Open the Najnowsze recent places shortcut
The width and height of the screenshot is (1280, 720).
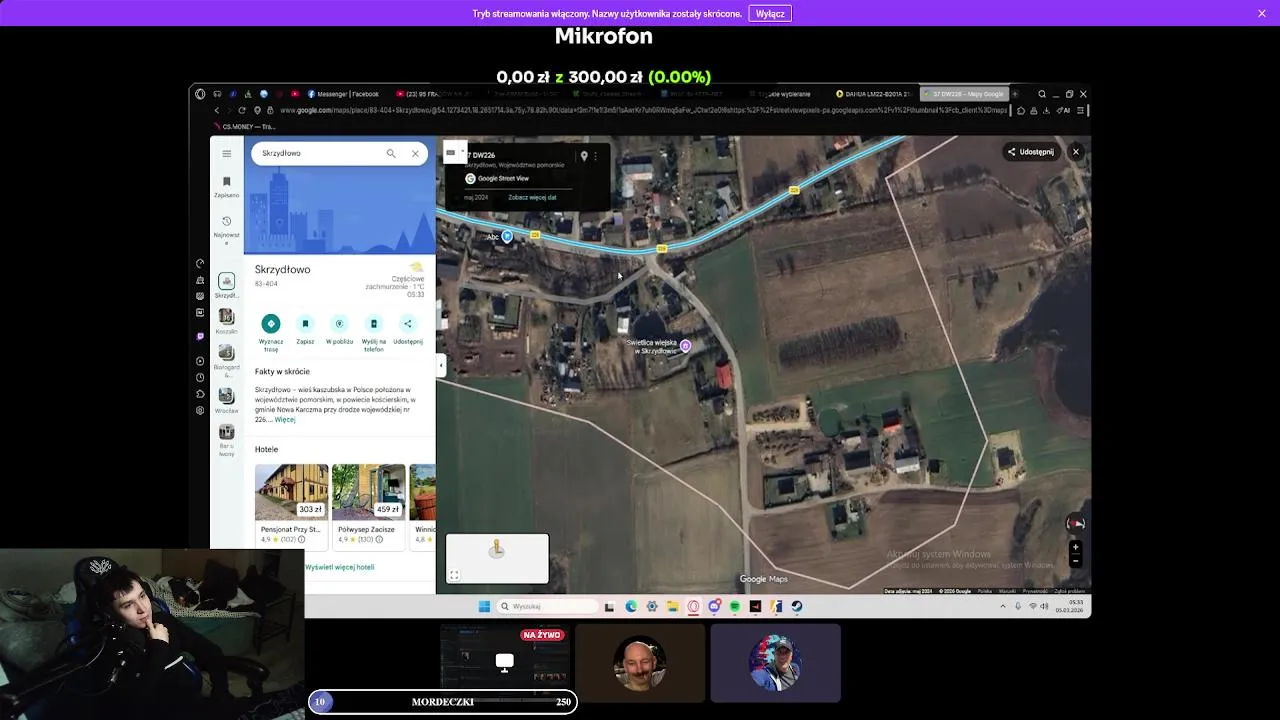pyautogui.click(x=227, y=230)
